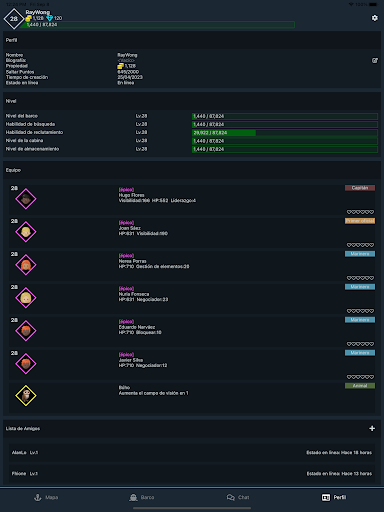Viewport: 384px width, 512px height.
Task: Tap the level 28 diamond badge
Action: tap(14, 19)
